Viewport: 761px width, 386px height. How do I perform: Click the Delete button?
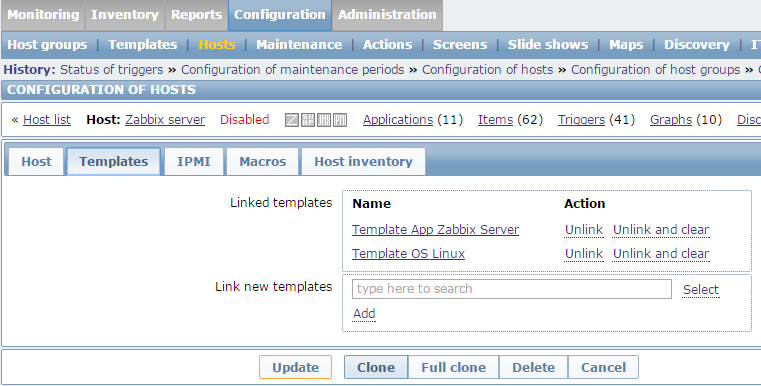[x=533, y=367]
